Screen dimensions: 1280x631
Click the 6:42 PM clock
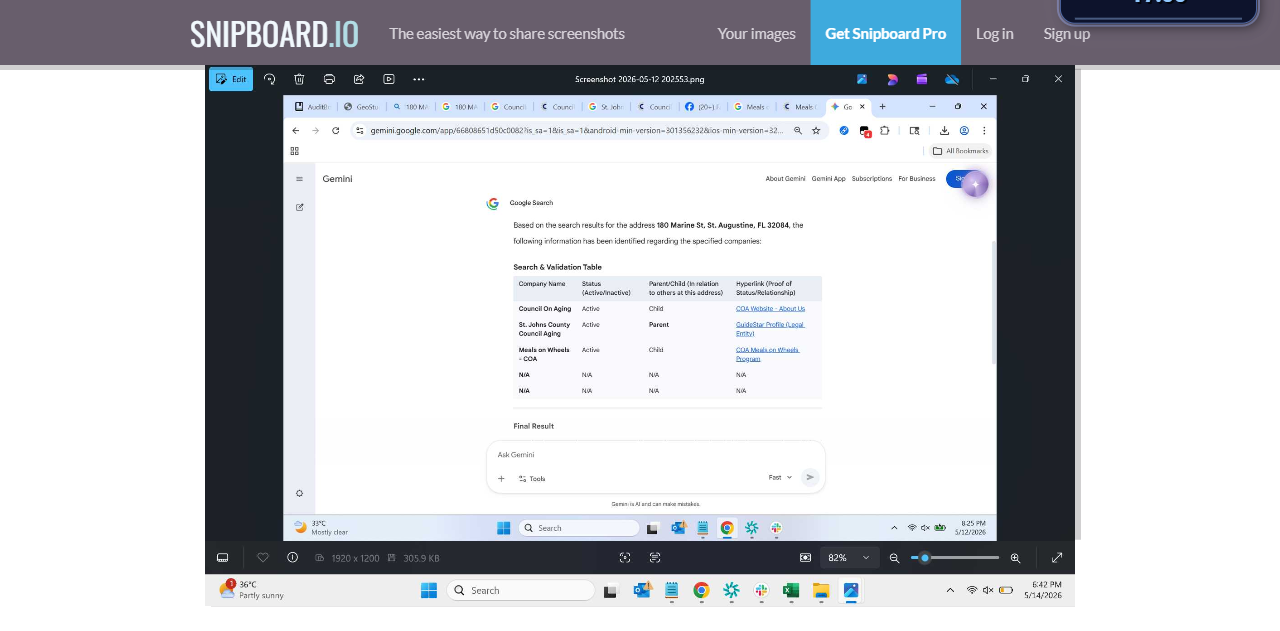tap(1042, 590)
